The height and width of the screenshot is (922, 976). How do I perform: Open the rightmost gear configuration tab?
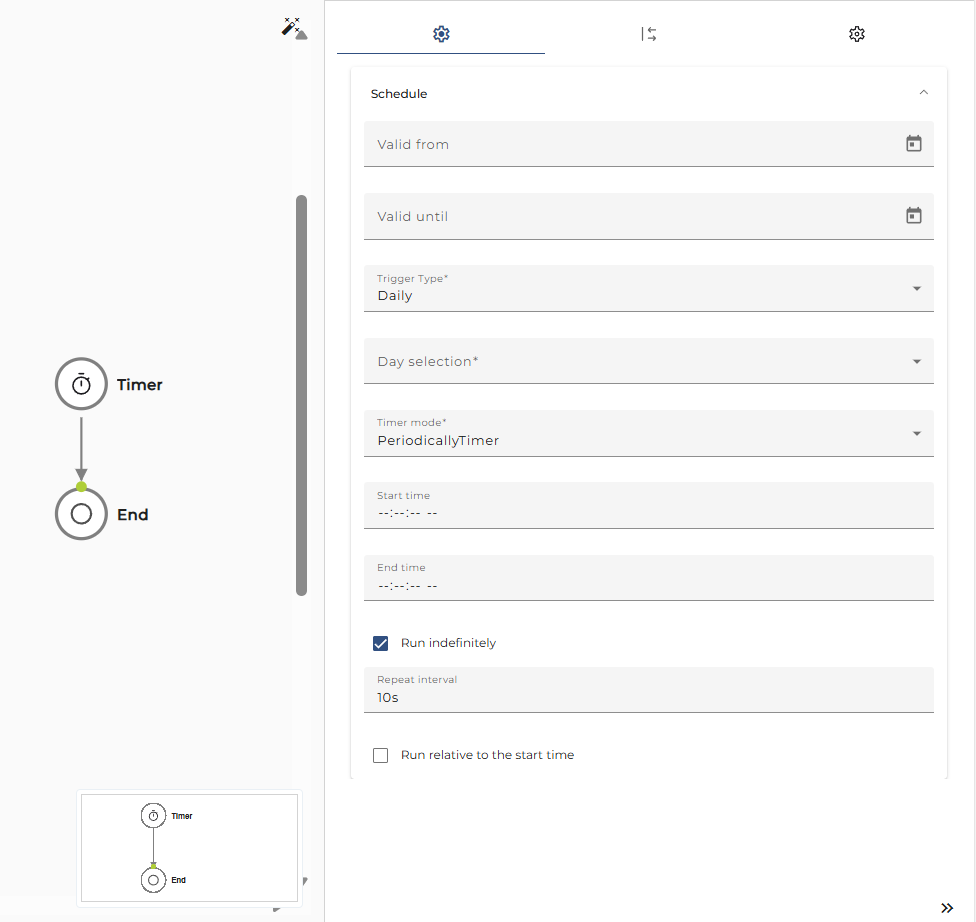pos(856,34)
